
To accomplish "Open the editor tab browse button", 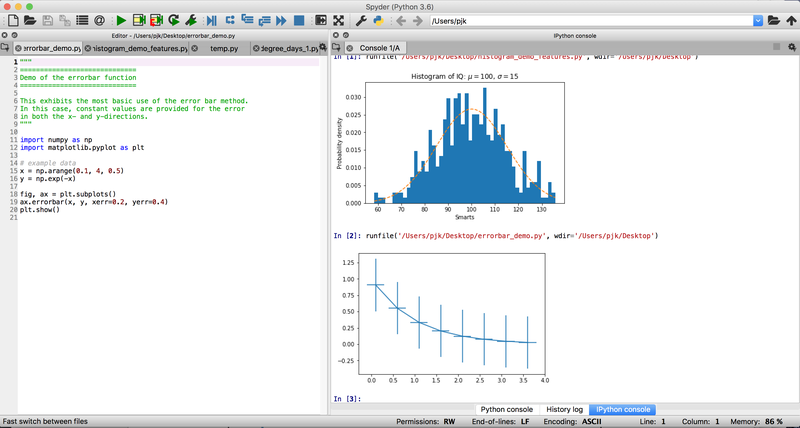I will coord(5,48).
